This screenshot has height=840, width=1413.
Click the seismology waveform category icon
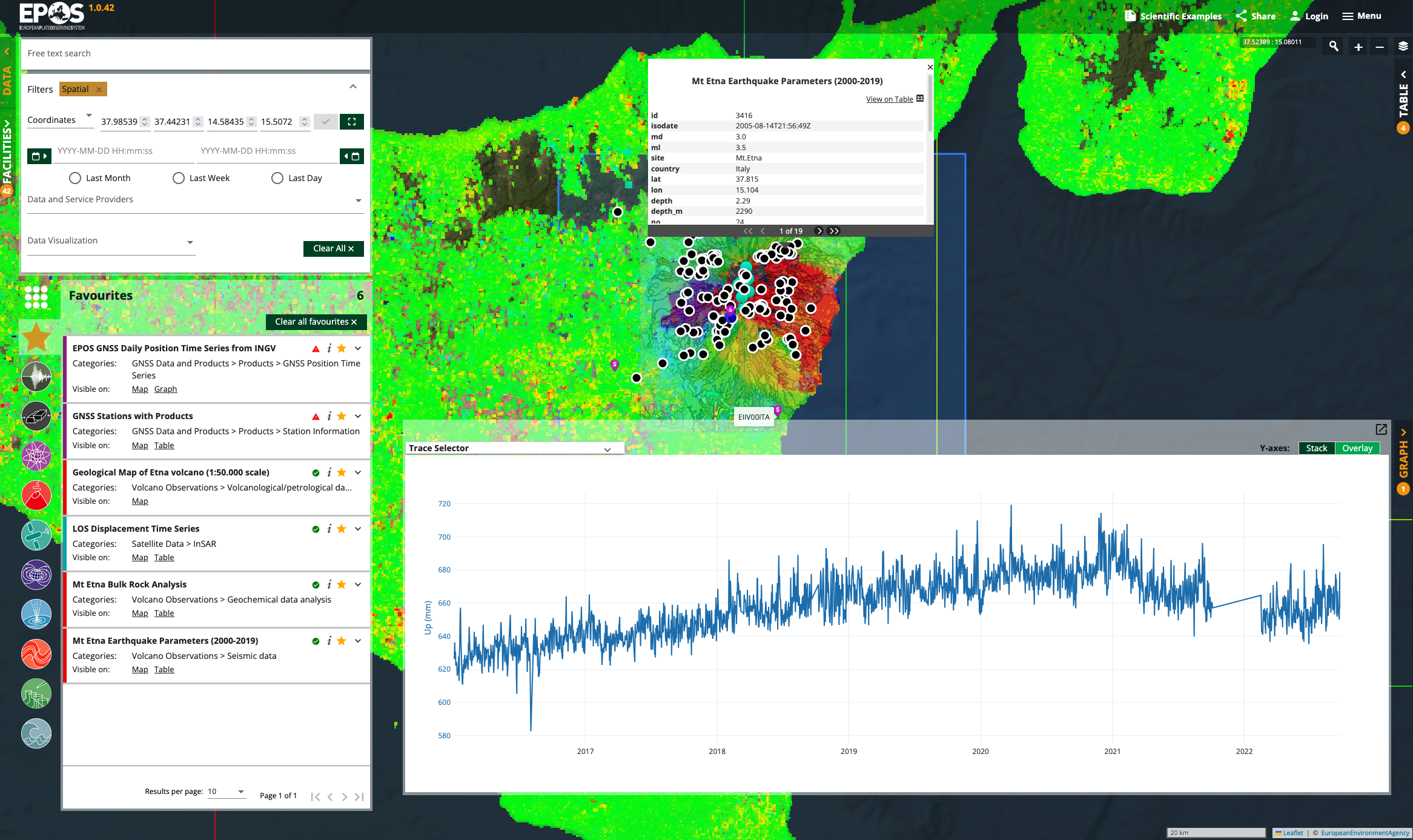(36, 377)
